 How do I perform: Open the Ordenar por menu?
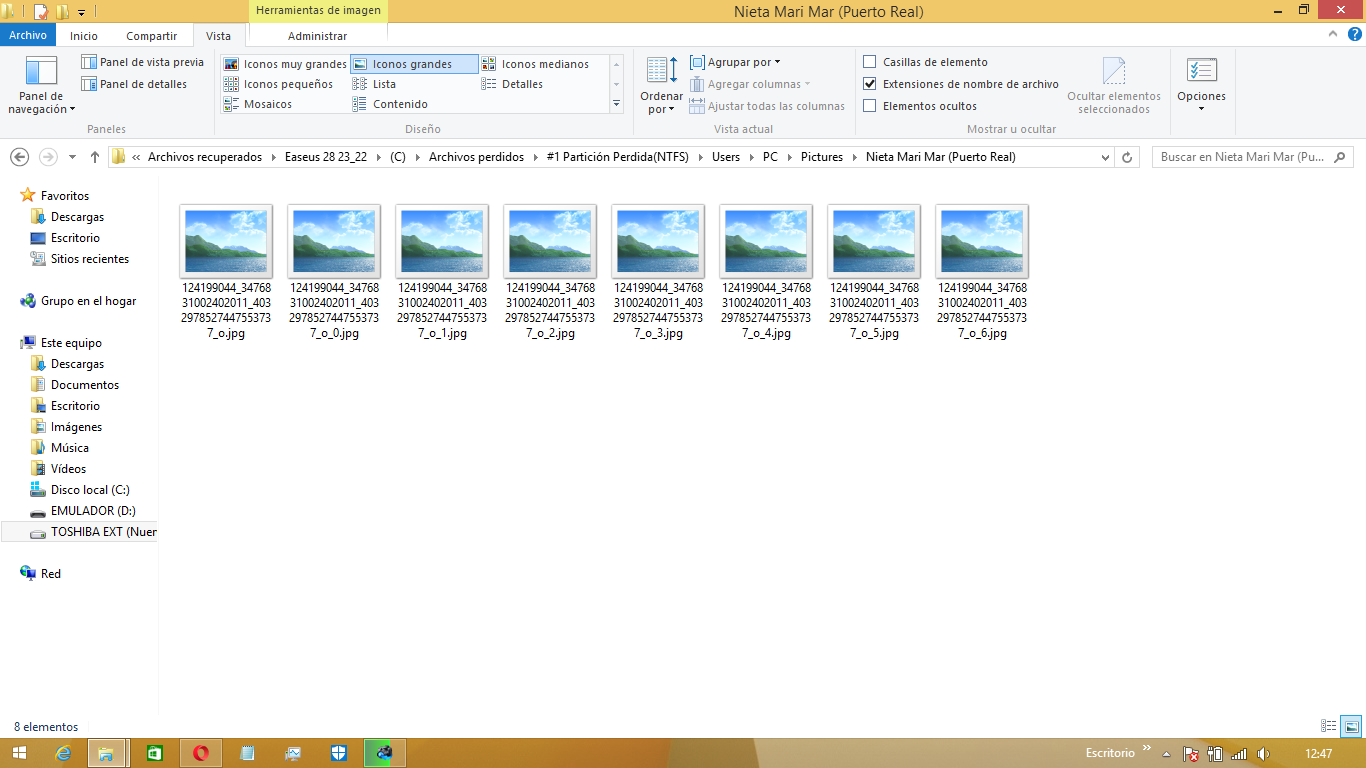[661, 86]
